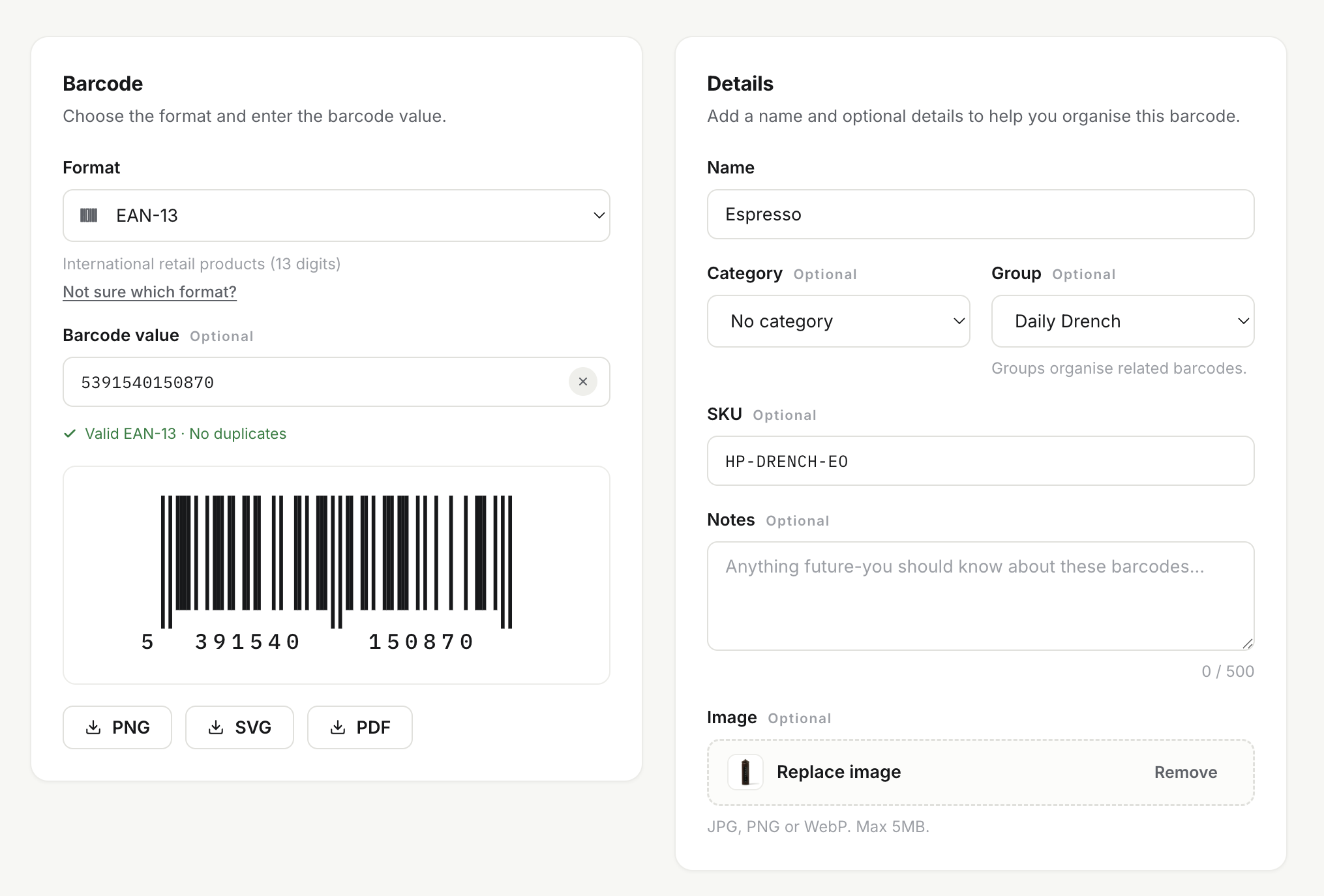Screen dimensions: 1324x896
Task: Click the barcode icon in the Format field
Action: 89,215
